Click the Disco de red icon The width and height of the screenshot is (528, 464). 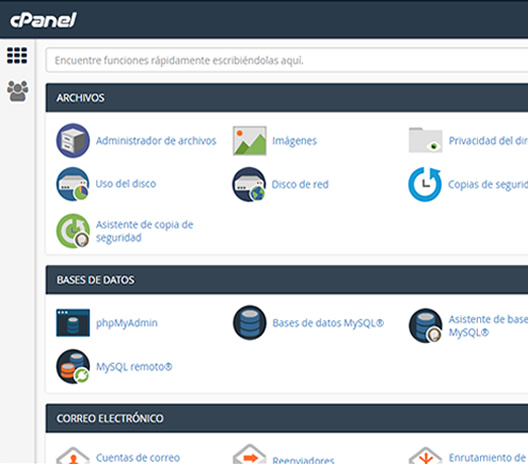[x=249, y=184]
